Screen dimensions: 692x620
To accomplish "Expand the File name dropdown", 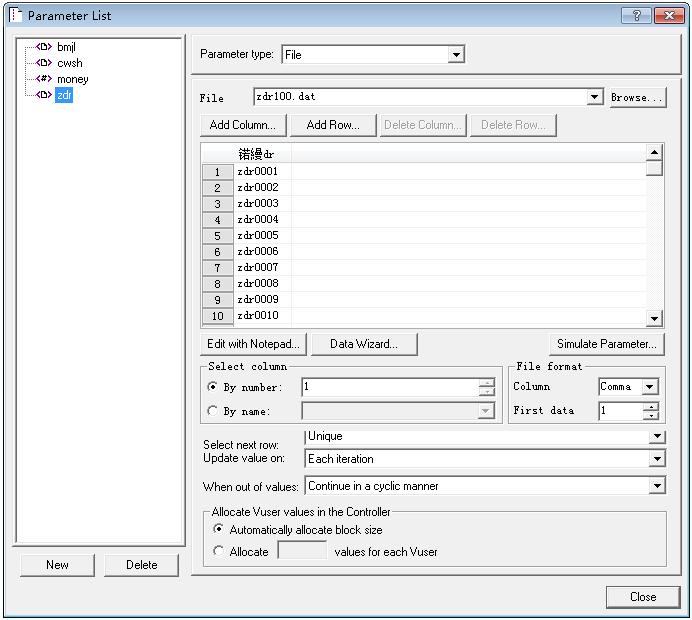I will tap(595, 98).
